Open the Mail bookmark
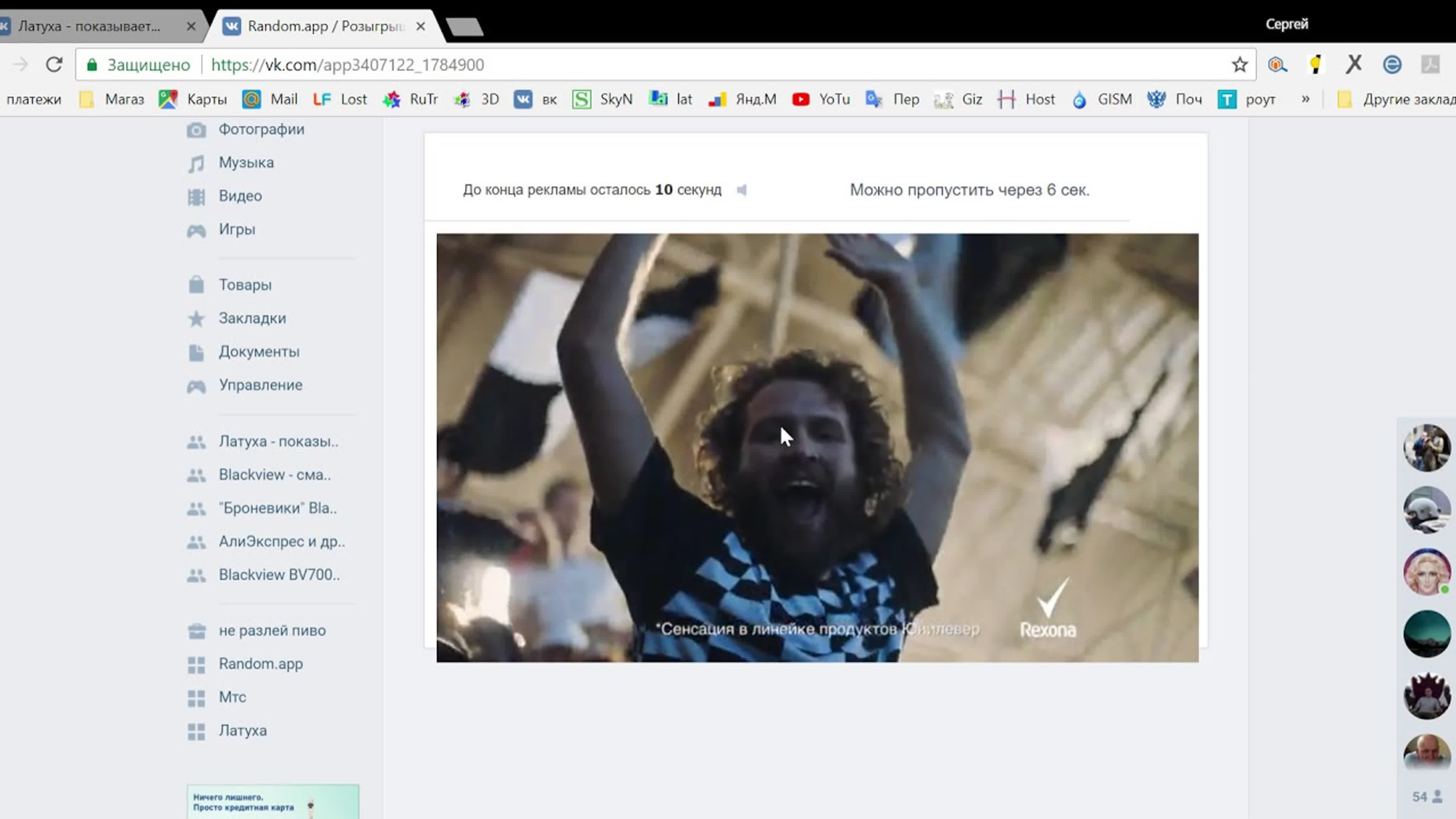This screenshot has height=819, width=1456. click(269, 100)
